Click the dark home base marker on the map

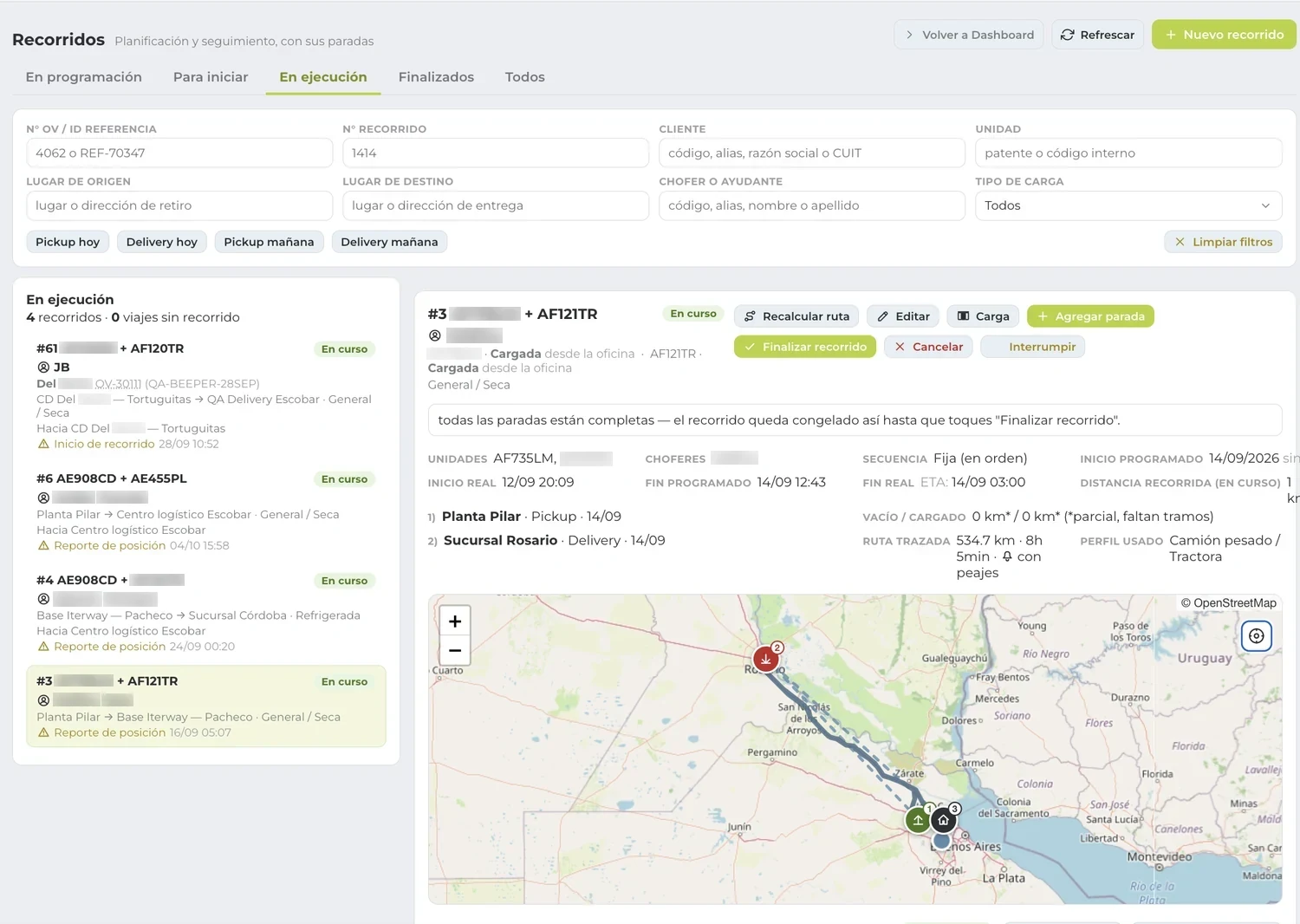click(944, 820)
